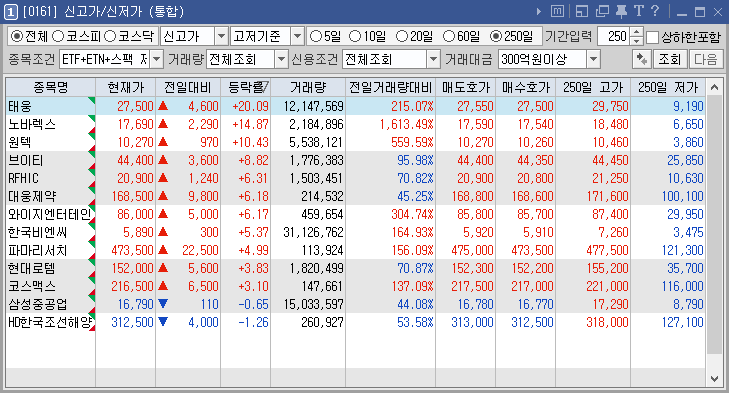
Task: Open the 거래량 전체조회 dropdown
Action: pos(281,59)
